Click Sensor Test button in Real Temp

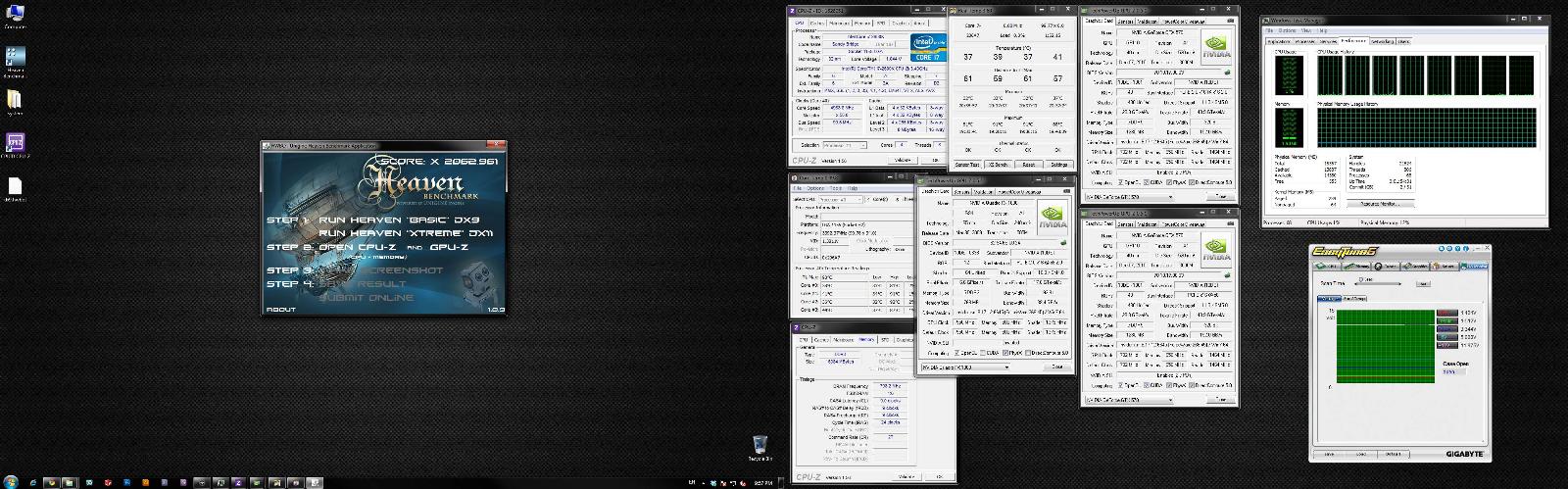(966, 165)
